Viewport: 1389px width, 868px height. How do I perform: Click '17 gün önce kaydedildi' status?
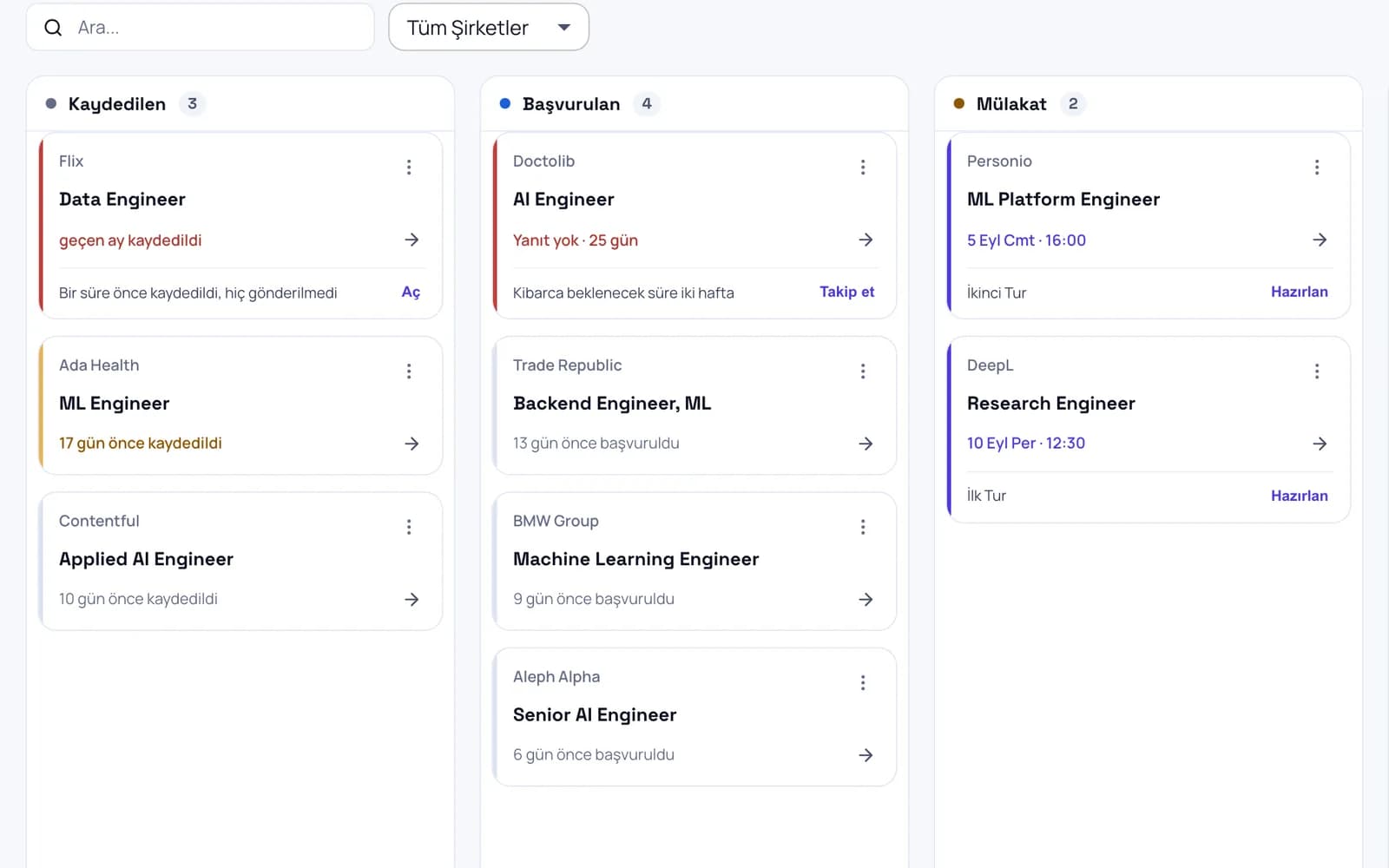(x=141, y=444)
